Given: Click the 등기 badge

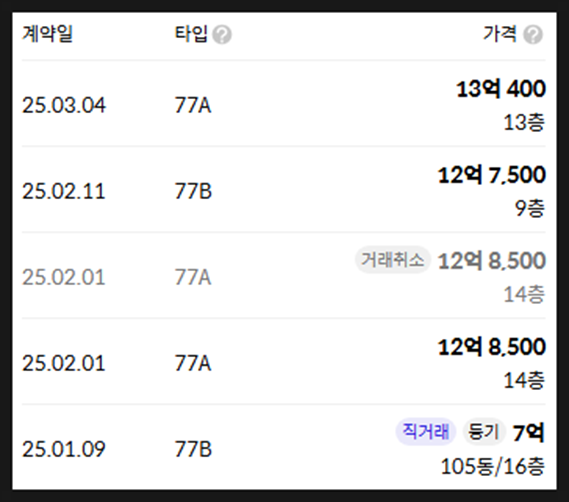Looking at the screenshot, I should click(x=484, y=432).
